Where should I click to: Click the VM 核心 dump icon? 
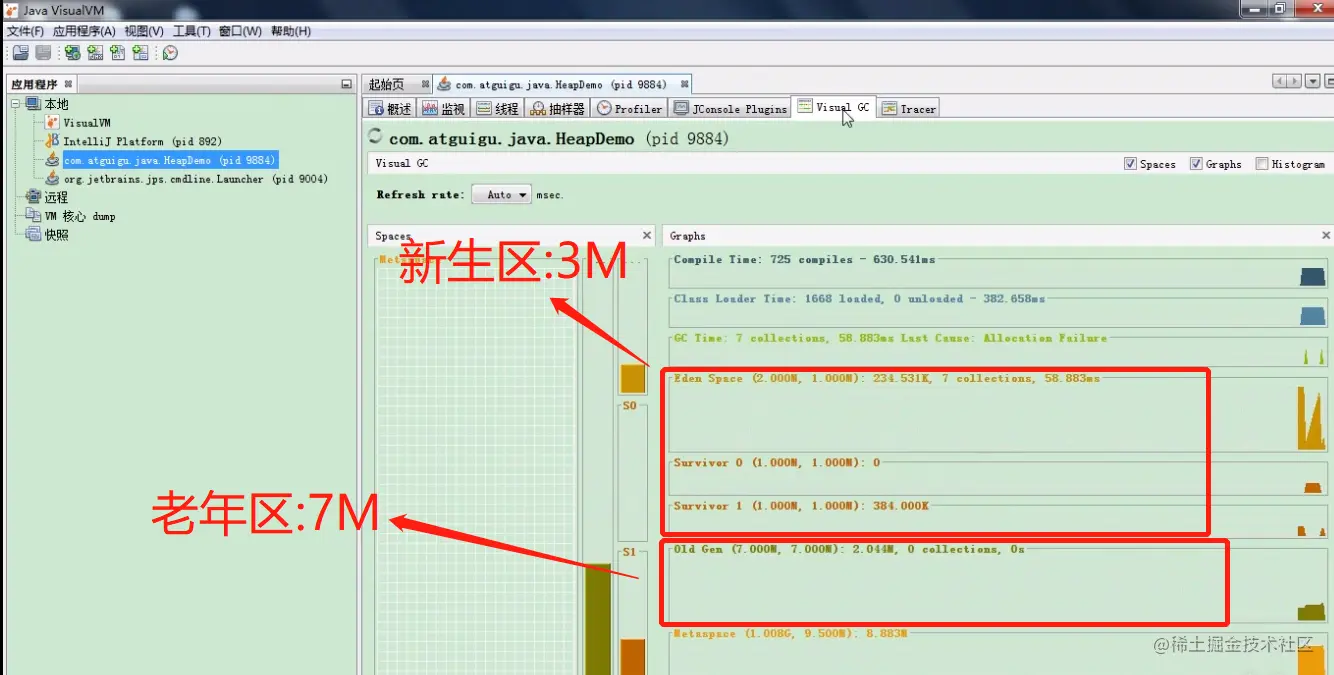[x=33, y=216]
